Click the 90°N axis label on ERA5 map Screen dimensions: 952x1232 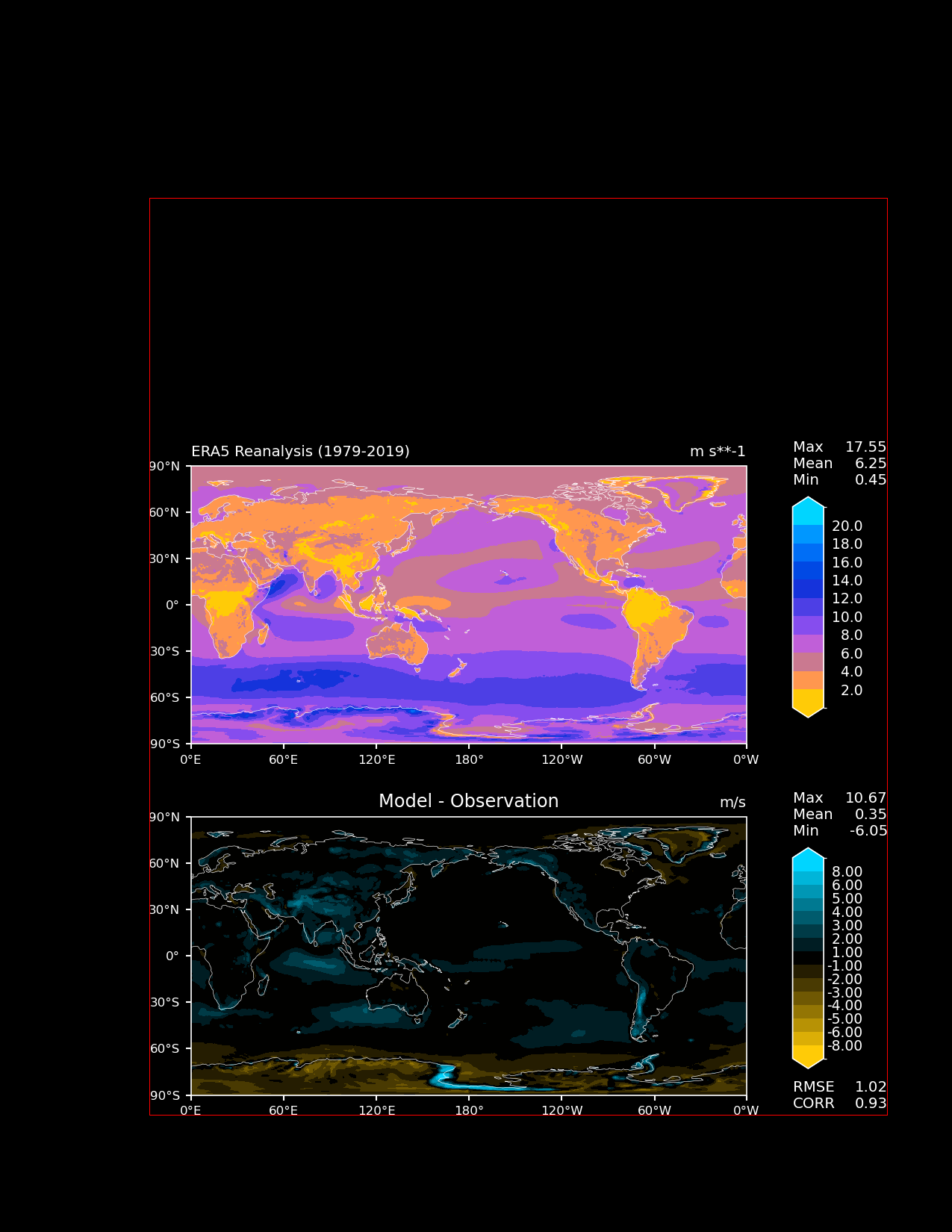click(x=165, y=467)
